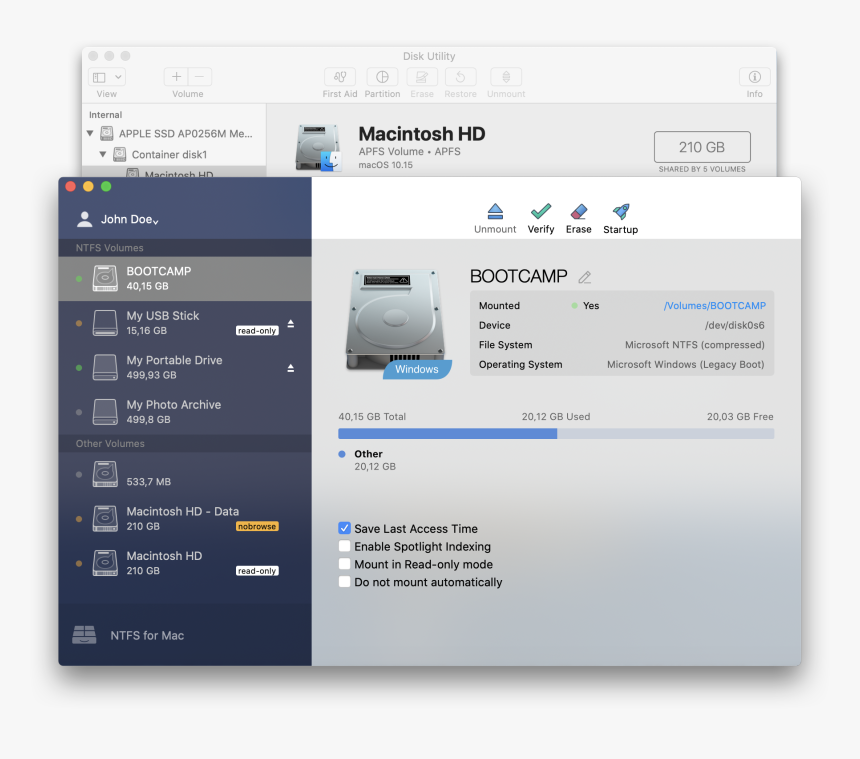Open the /Volumes/BOOTCAMP link
The image size is (860, 759).
(x=716, y=305)
